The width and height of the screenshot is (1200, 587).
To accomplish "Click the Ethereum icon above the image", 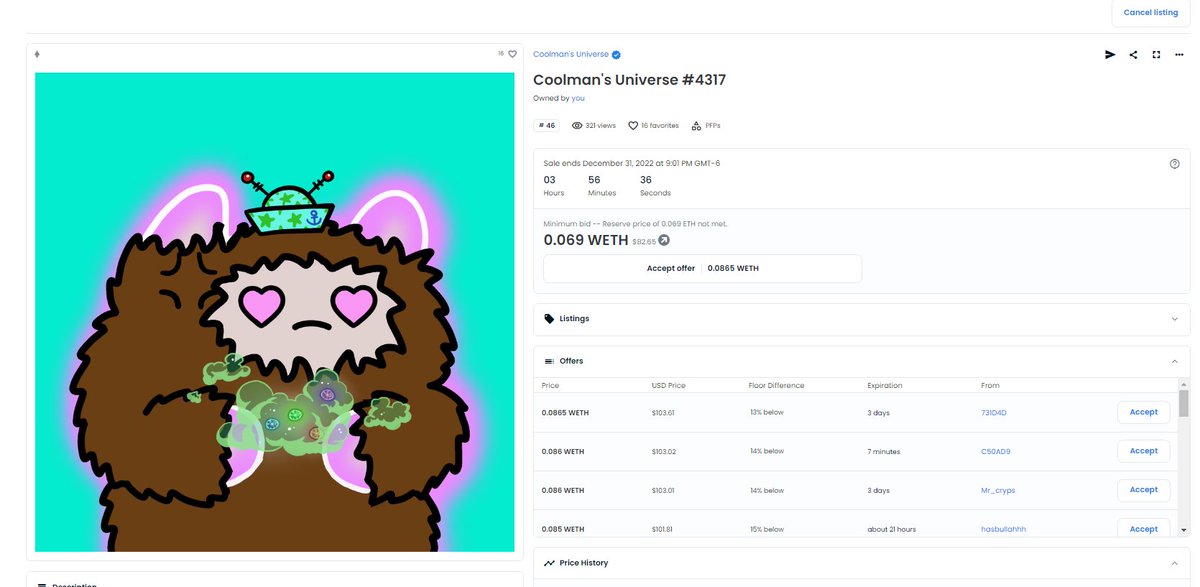I will (37, 54).
